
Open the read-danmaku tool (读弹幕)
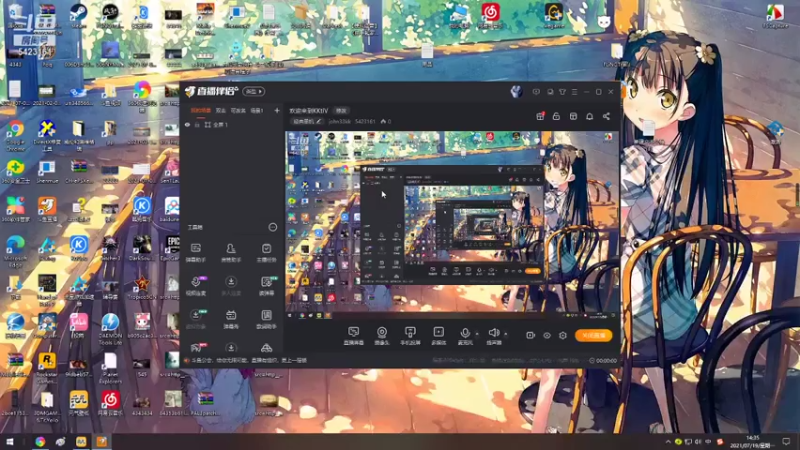266,286
